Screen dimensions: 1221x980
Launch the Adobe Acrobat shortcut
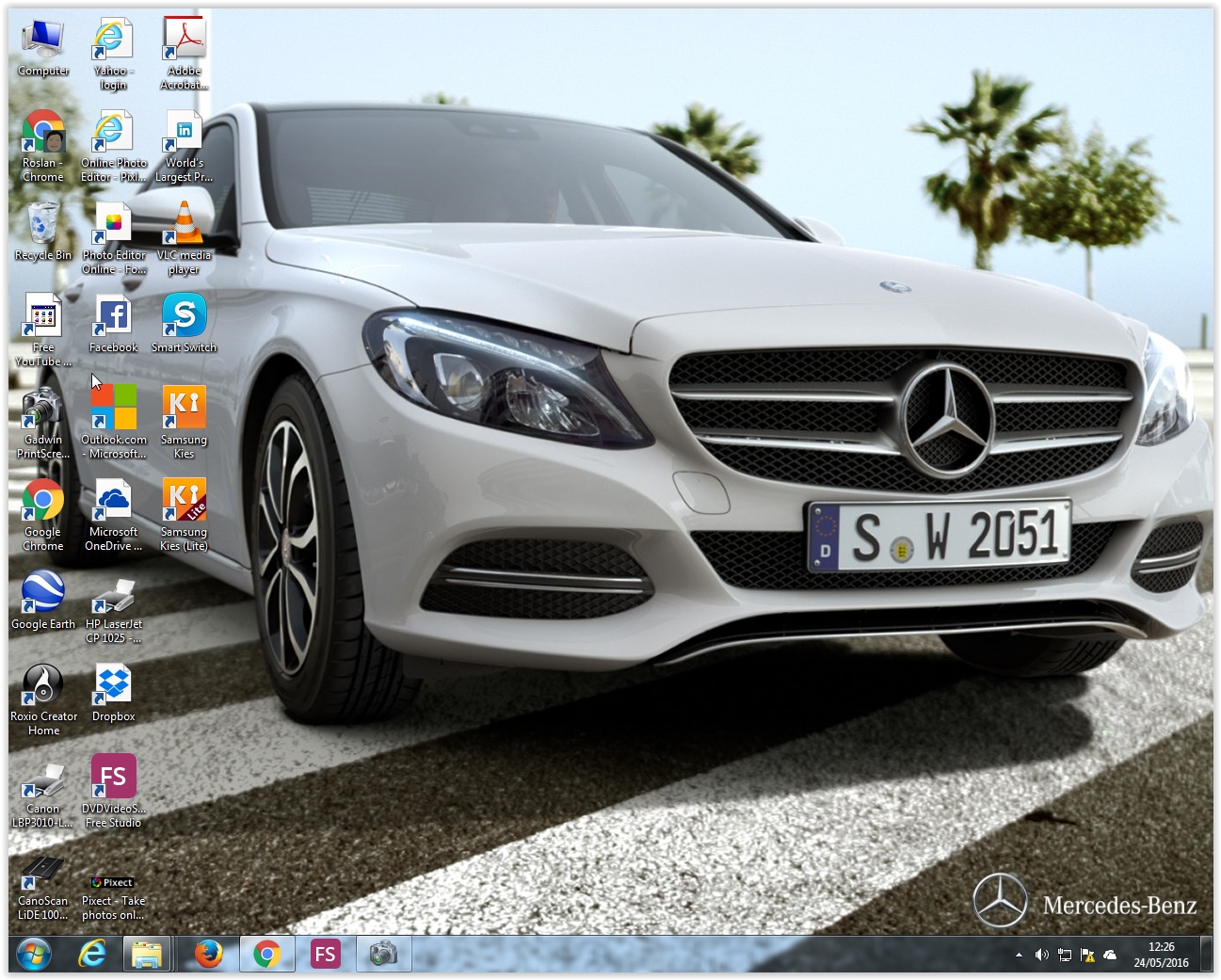[x=184, y=54]
